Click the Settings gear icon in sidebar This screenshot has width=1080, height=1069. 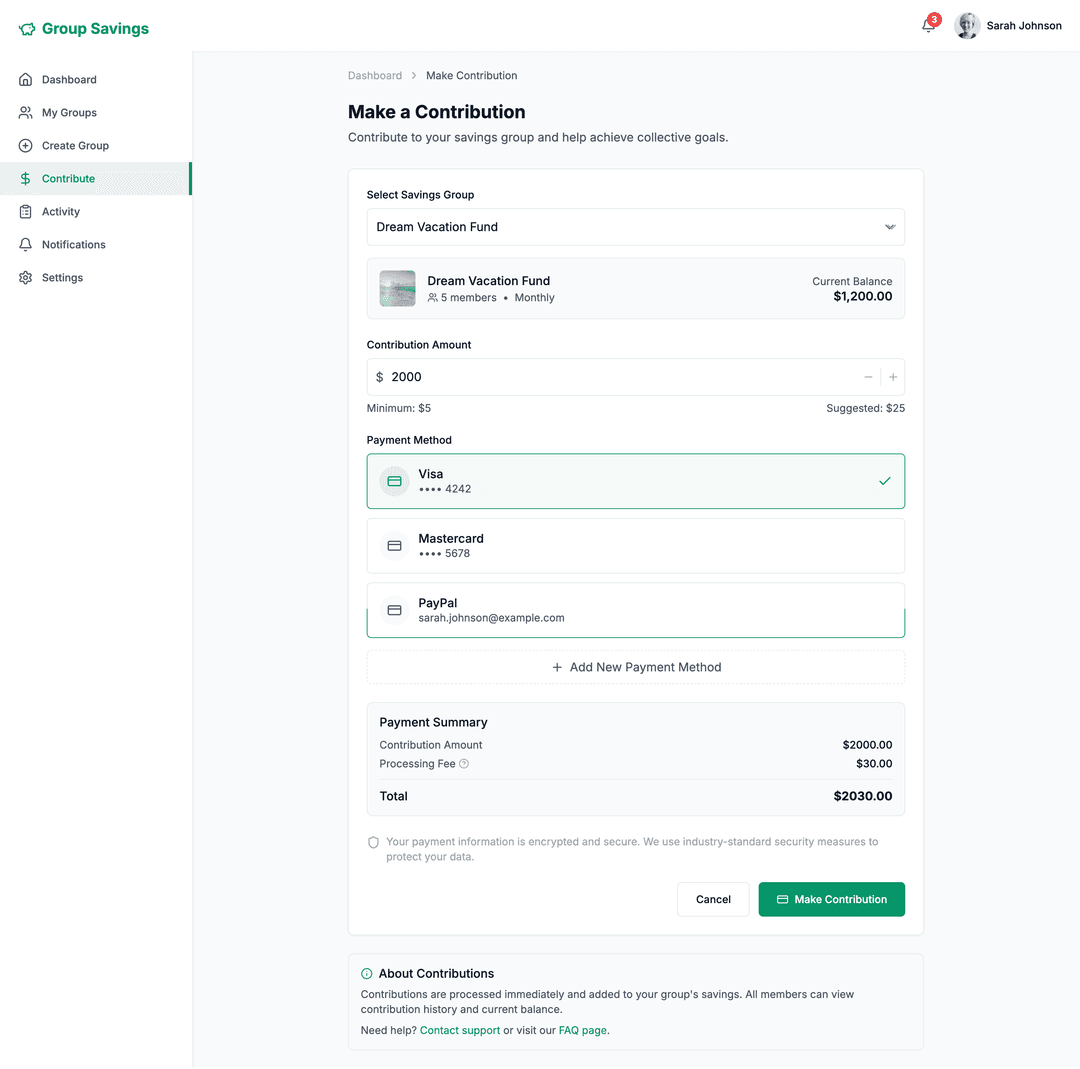[x=26, y=278]
